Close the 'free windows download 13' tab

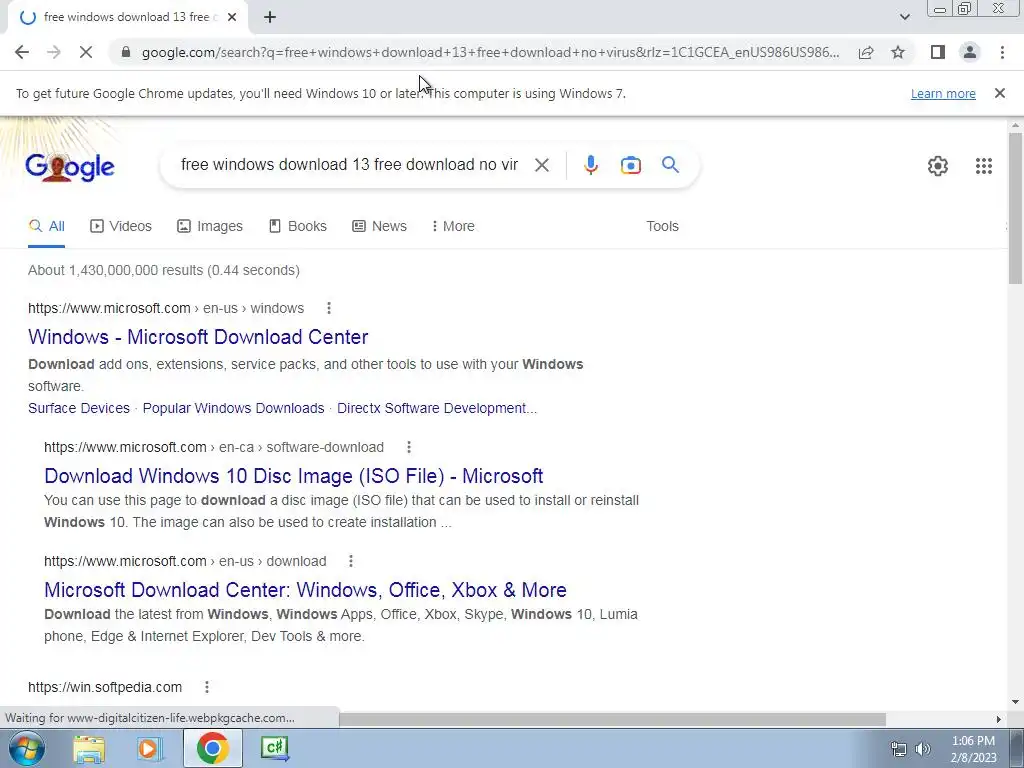click(x=232, y=18)
